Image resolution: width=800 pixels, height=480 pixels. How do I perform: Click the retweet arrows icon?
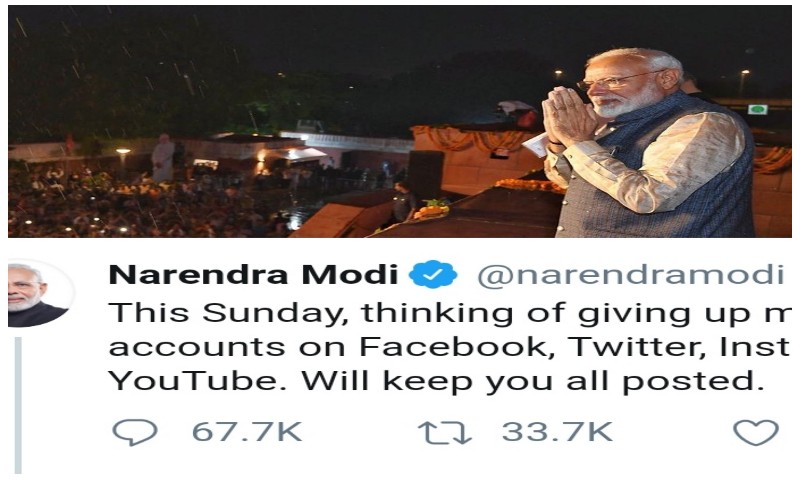click(445, 432)
